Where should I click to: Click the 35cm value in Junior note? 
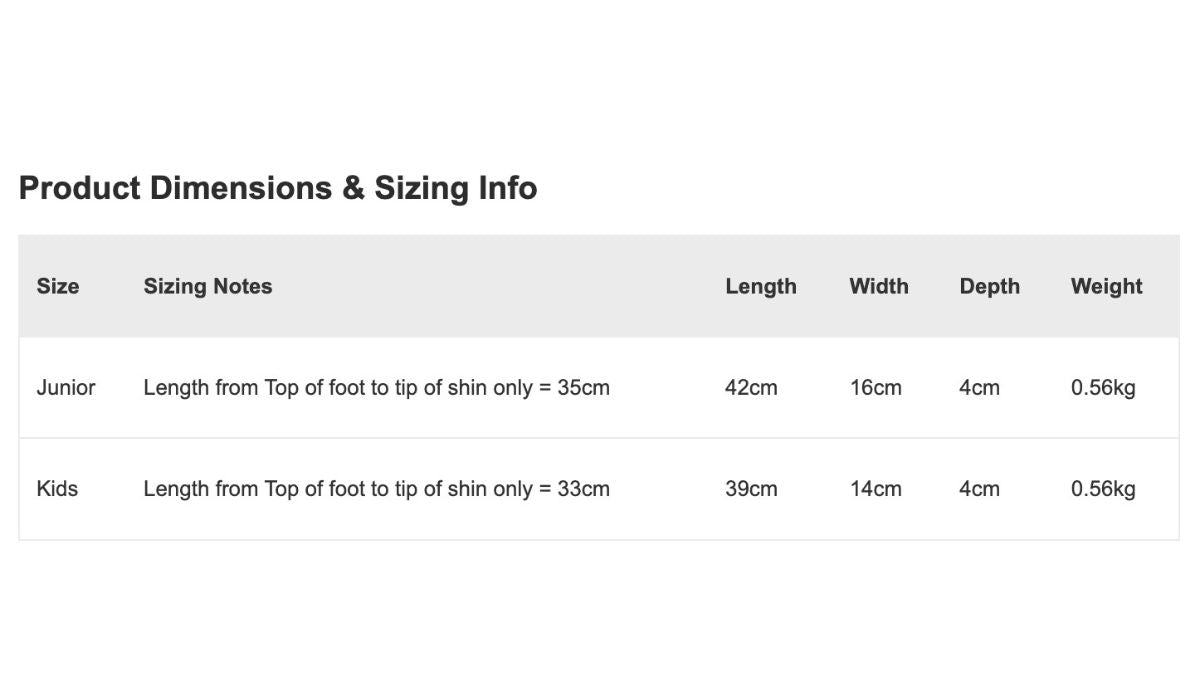(x=584, y=388)
